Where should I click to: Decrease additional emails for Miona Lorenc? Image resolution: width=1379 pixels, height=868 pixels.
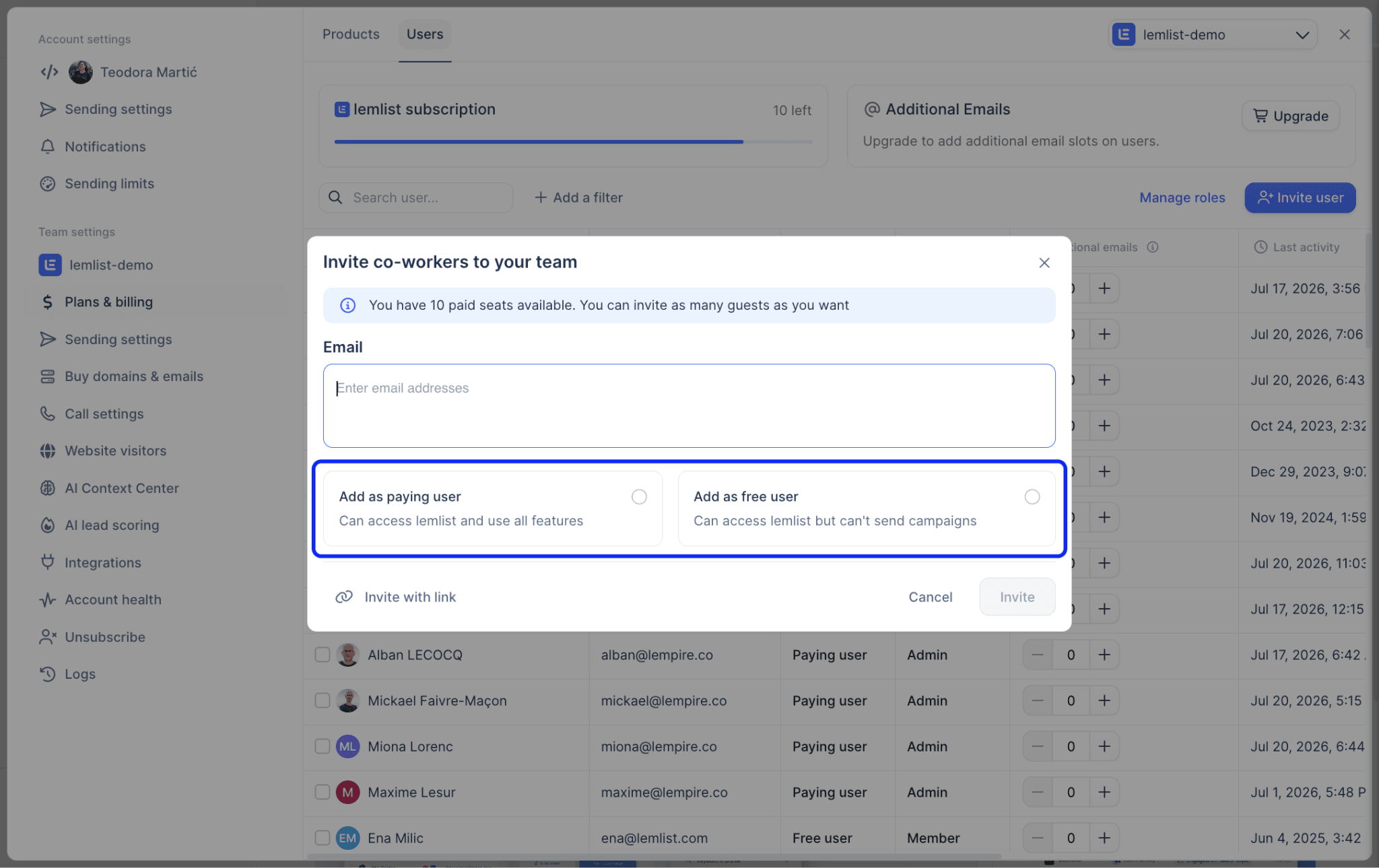coord(1038,747)
